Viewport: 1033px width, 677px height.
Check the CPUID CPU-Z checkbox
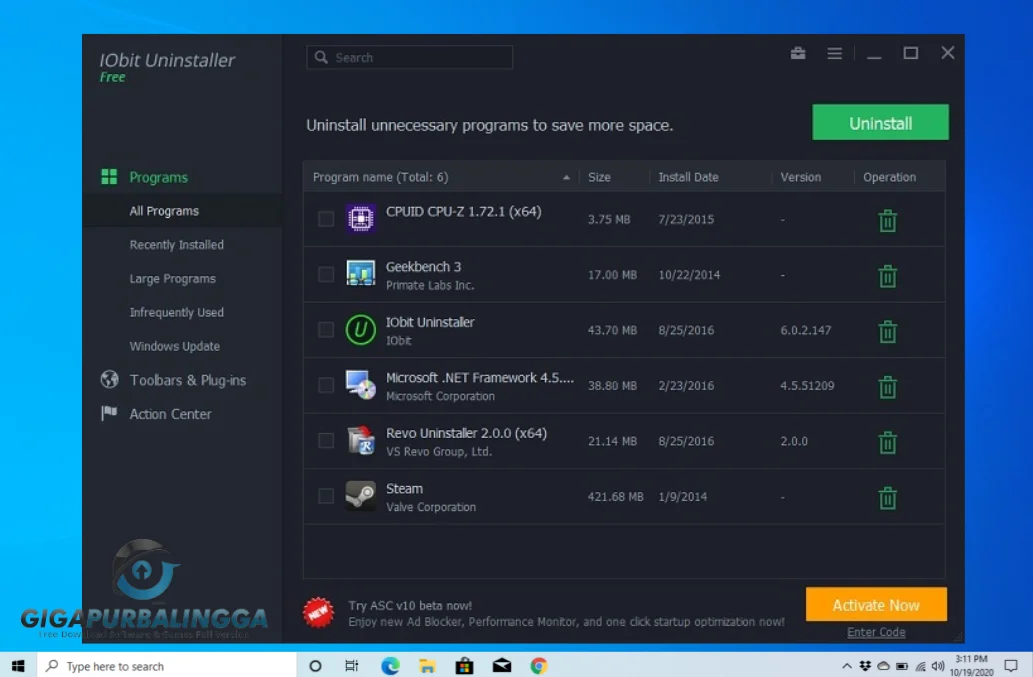(x=325, y=219)
